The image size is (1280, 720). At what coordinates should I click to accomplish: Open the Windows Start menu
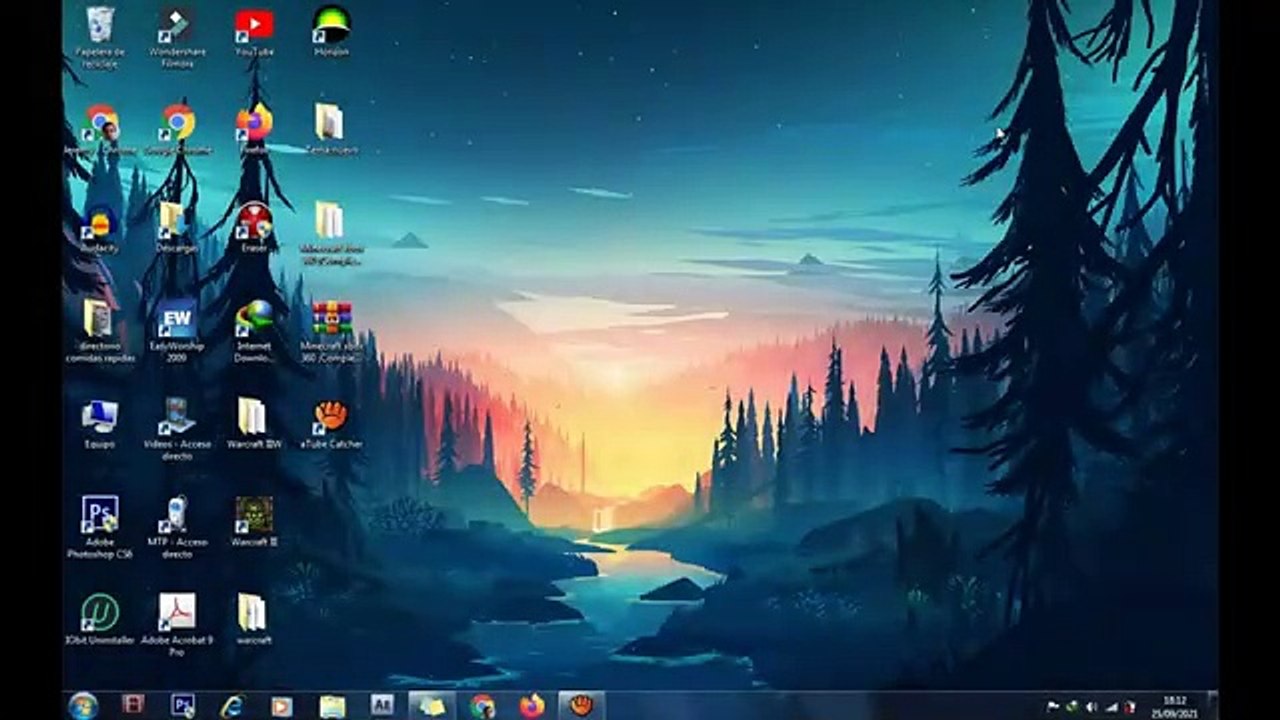(83, 705)
